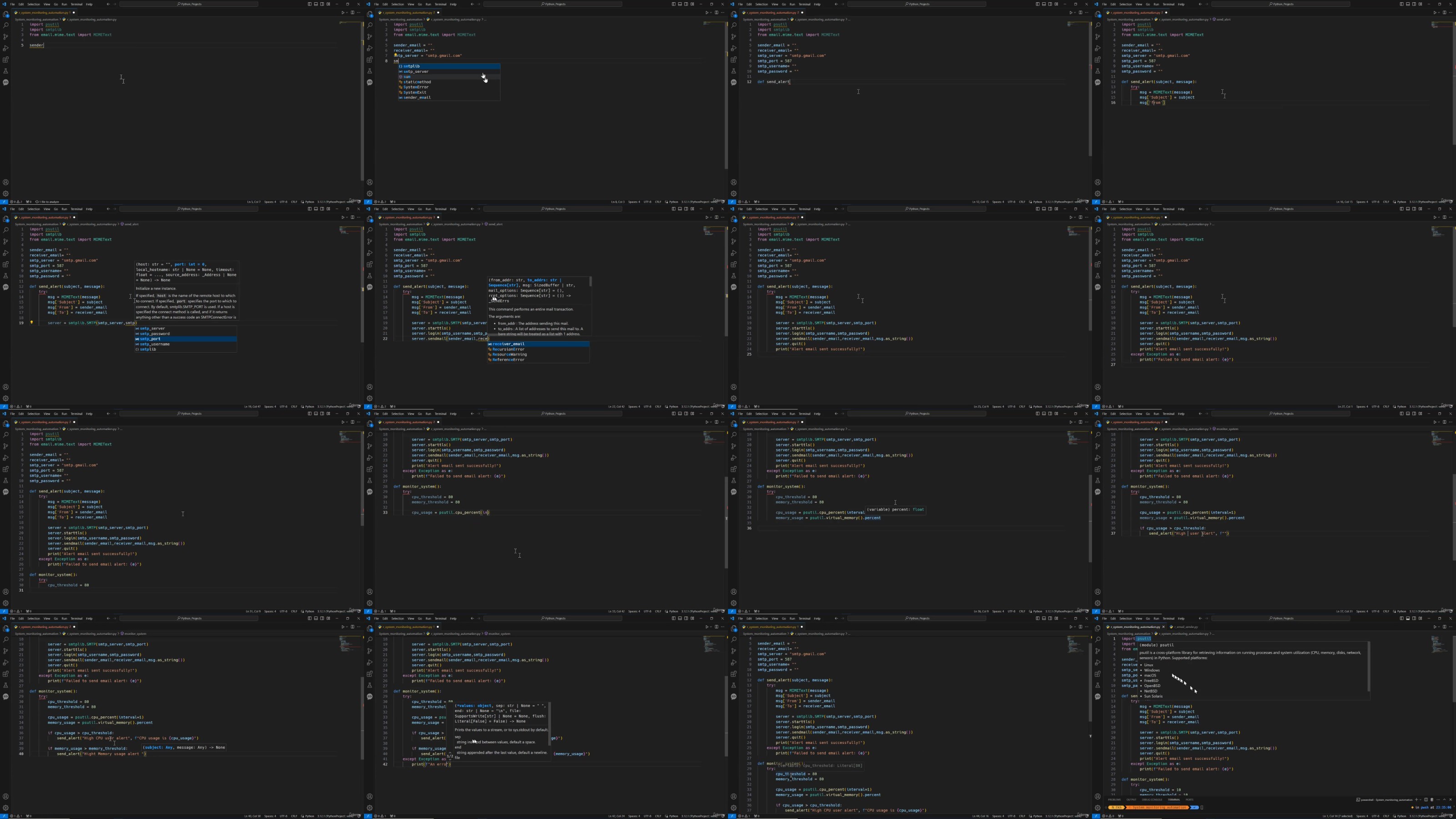
Task: Close the r_system_monitoring_automation.py tab with its X
Action: (1163, 627)
